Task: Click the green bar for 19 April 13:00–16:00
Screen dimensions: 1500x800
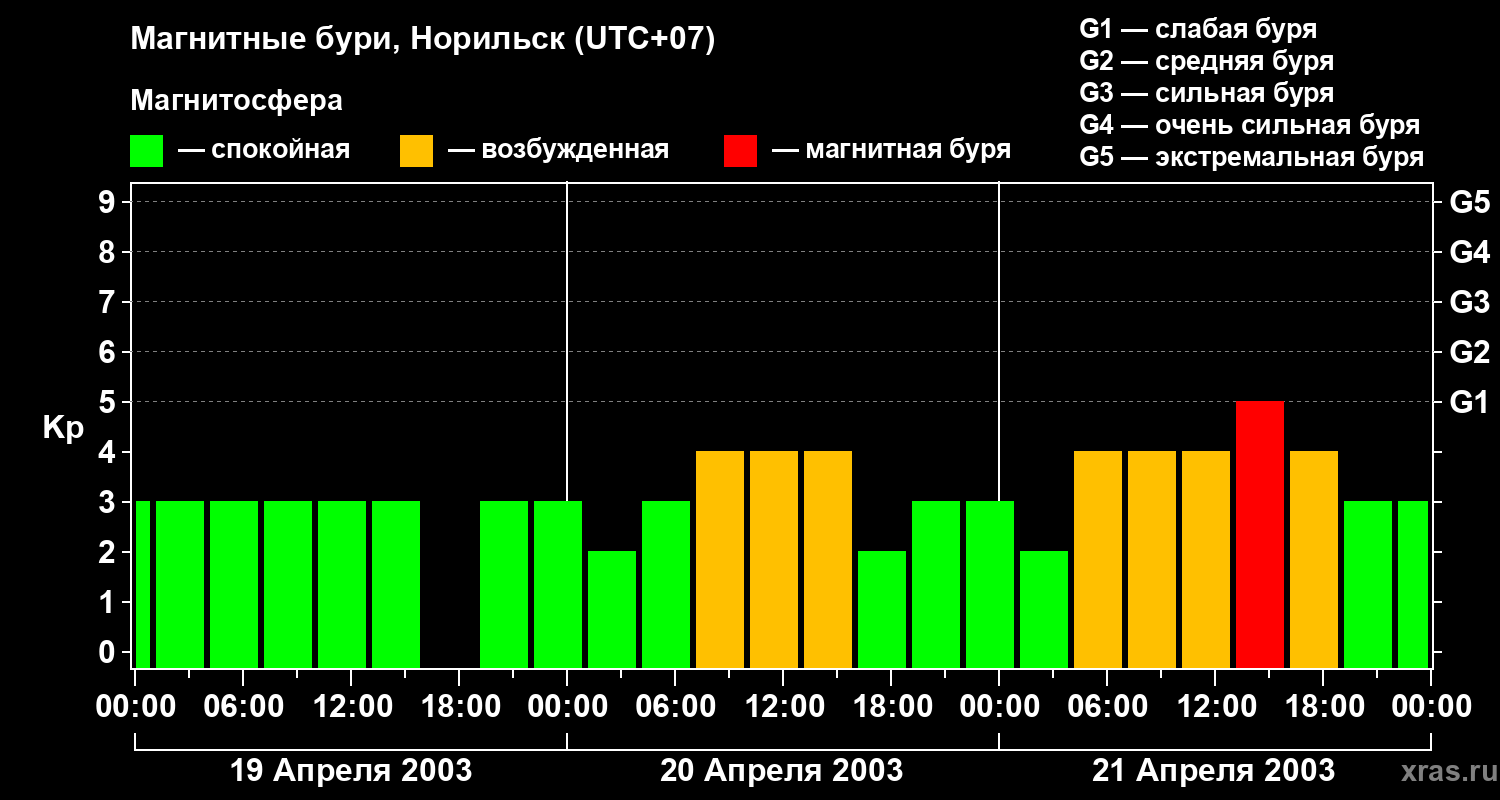Action: (x=396, y=584)
